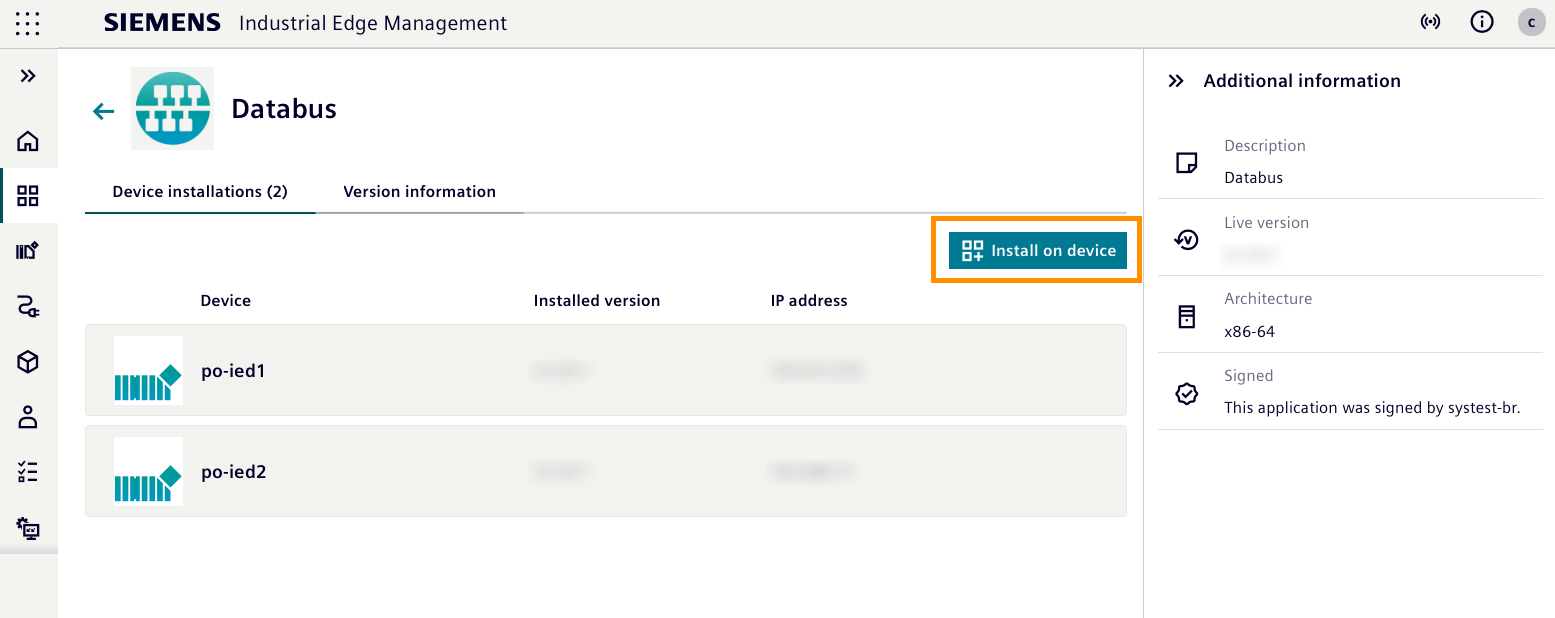Collapse the sidebar using the double chevron
The width and height of the screenshot is (1555, 618).
(29, 74)
